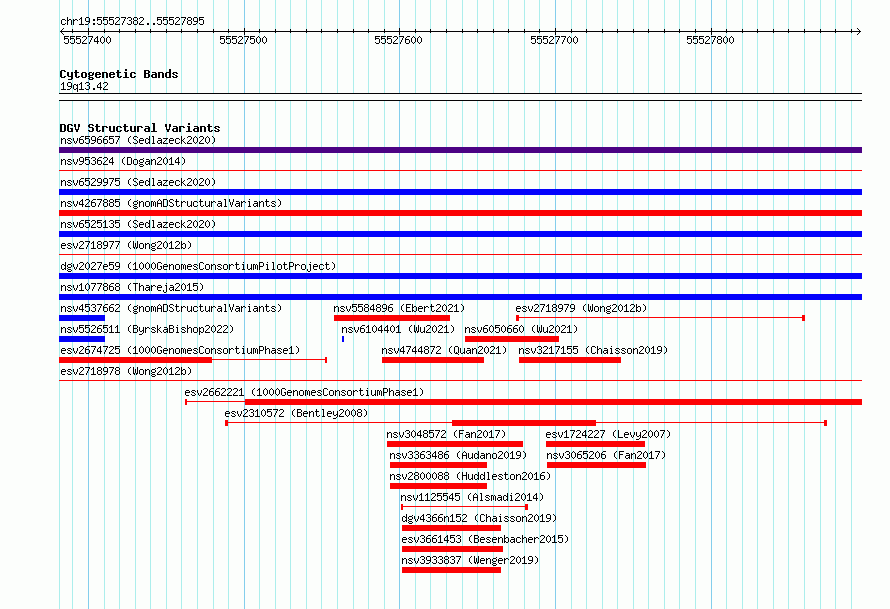Select the blue dgv2027e59 variant bar
890x609 pixels.
coord(460,276)
